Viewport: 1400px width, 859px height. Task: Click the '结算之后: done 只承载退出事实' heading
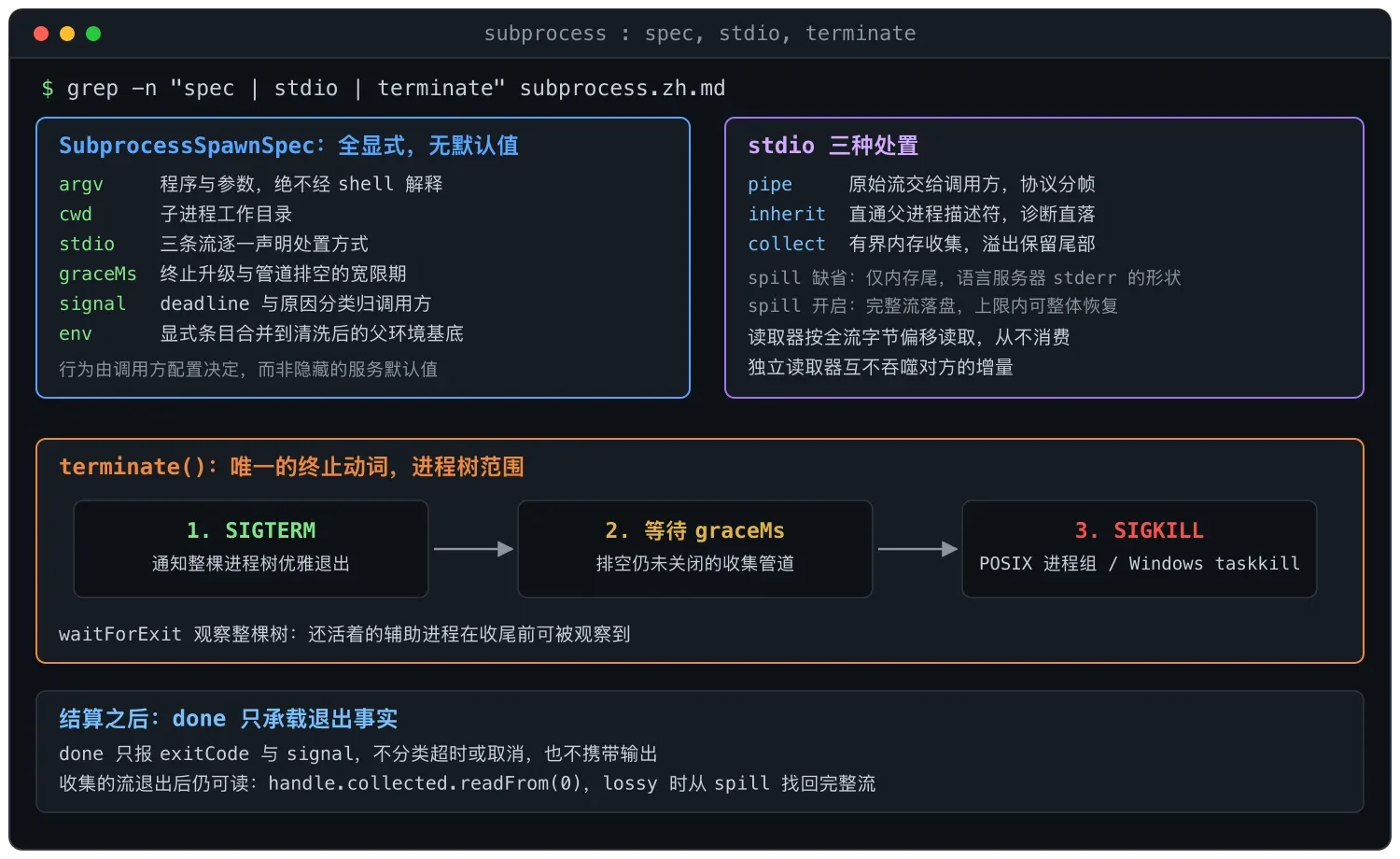pos(229,719)
